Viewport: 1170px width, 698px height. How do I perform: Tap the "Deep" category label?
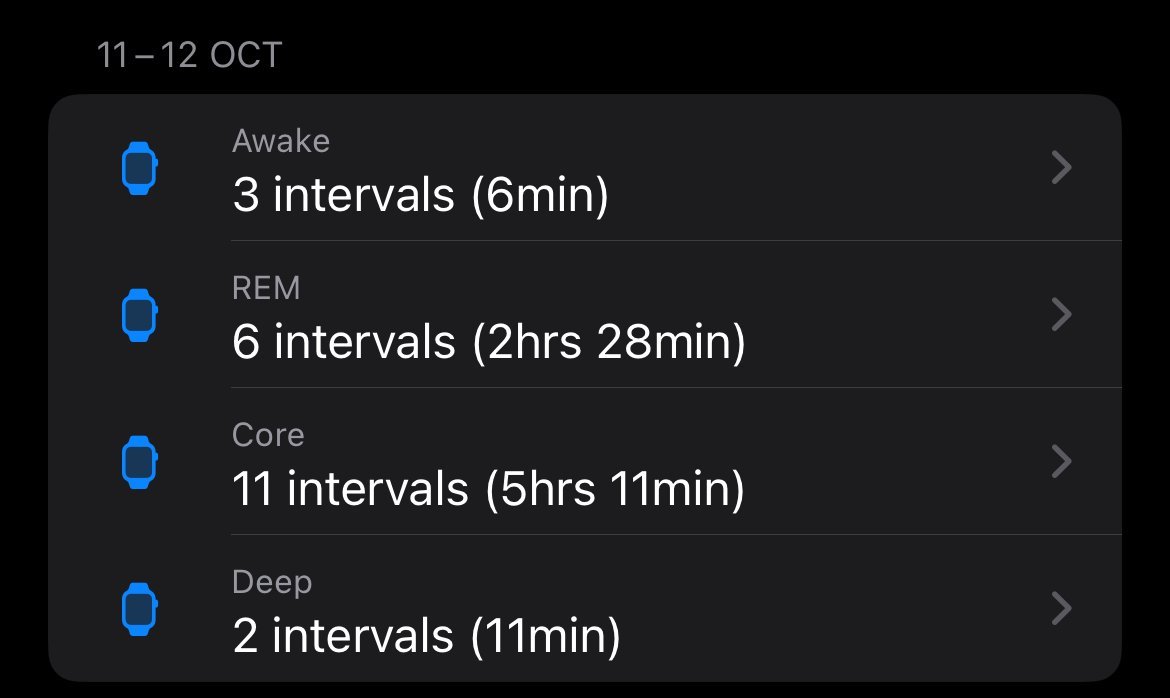pyautogui.click(x=272, y=582)
